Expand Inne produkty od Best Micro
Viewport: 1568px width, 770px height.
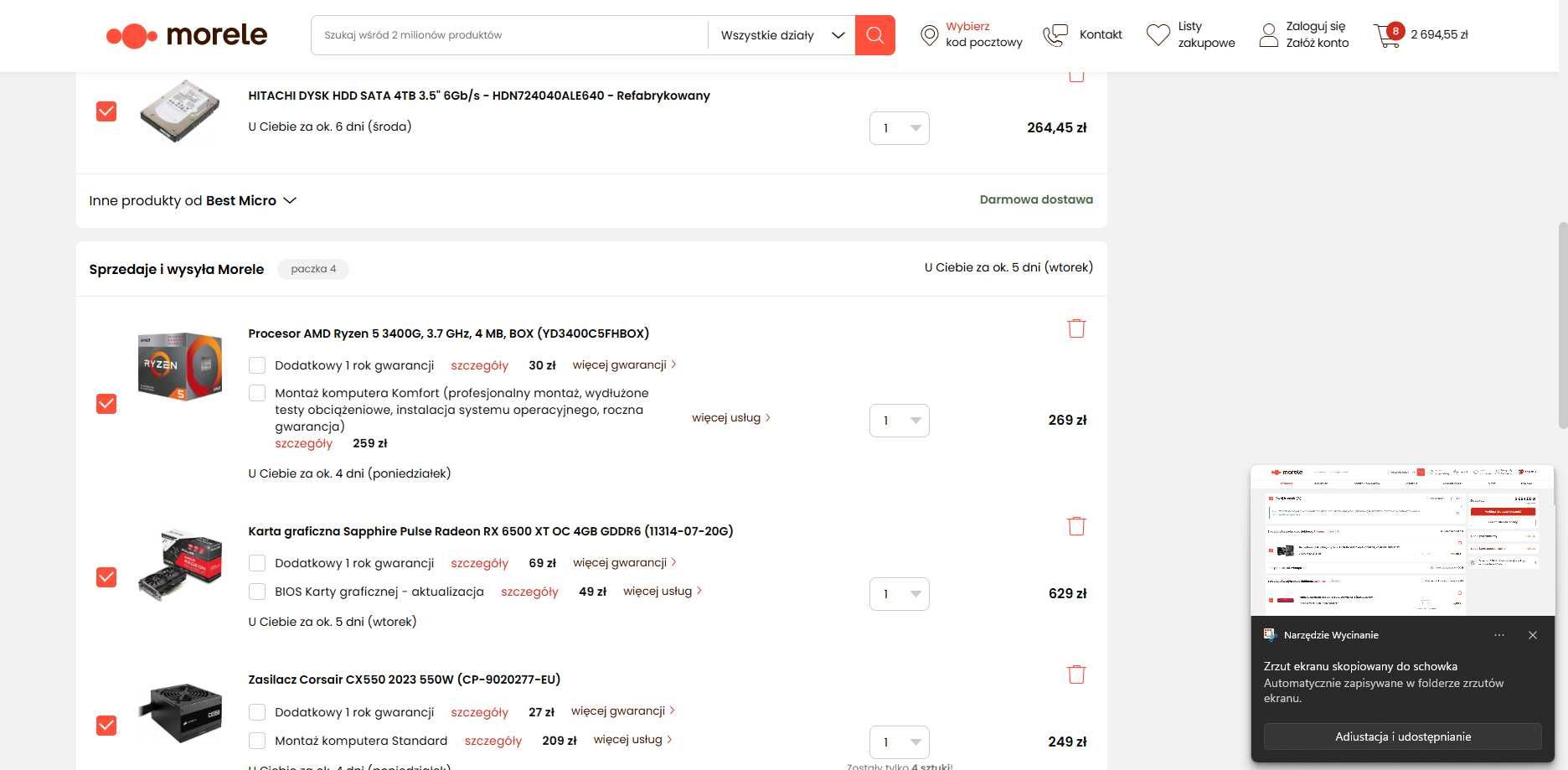pyautogui.click(x=193, y=201)
